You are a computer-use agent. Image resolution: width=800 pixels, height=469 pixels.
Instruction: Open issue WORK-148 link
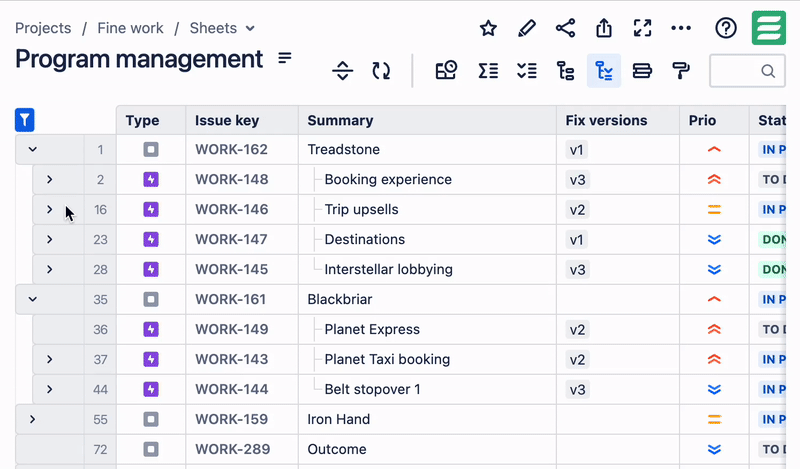pyautogui.click(x=232, y=179)
